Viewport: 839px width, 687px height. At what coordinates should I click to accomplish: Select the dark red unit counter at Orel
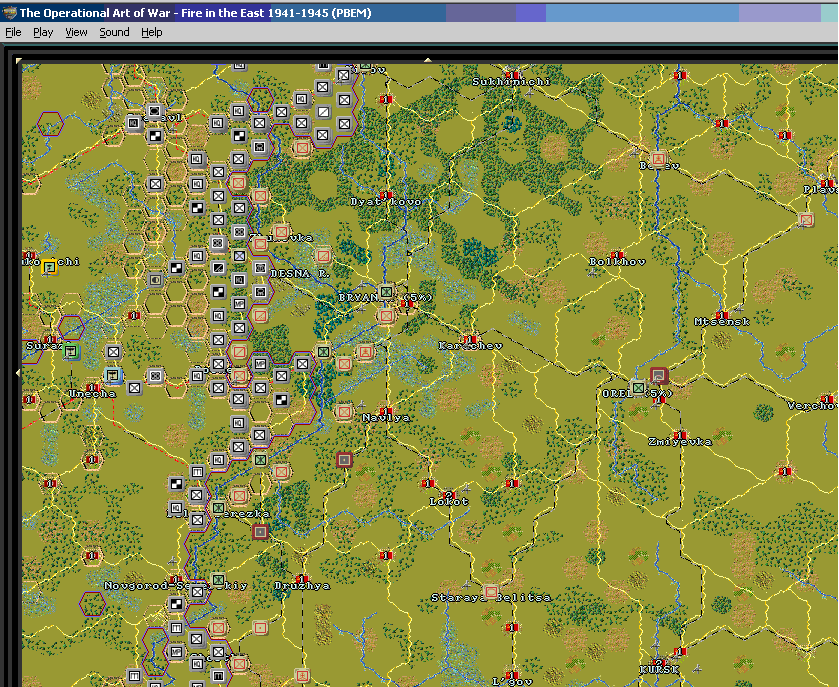tap(659, 376)
